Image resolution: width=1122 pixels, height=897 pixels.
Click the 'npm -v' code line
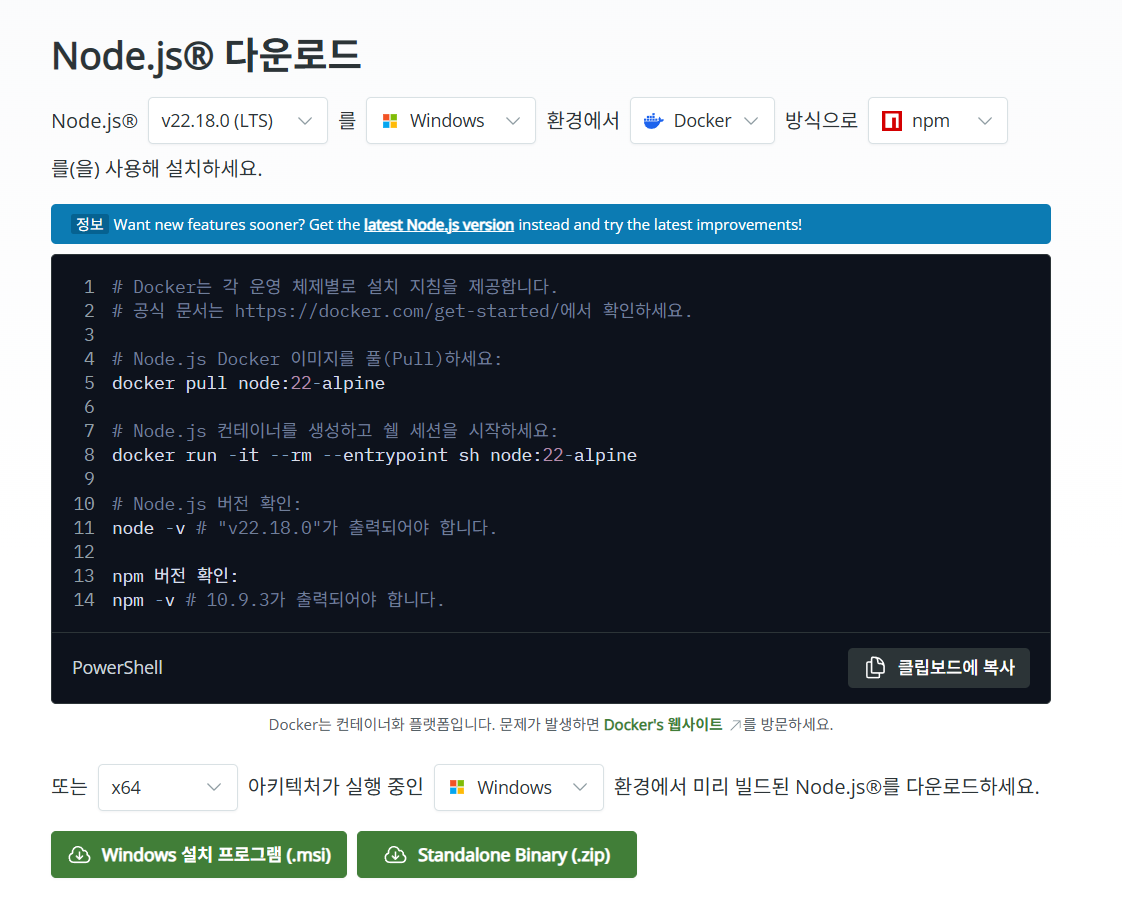(x=278, y=600)
